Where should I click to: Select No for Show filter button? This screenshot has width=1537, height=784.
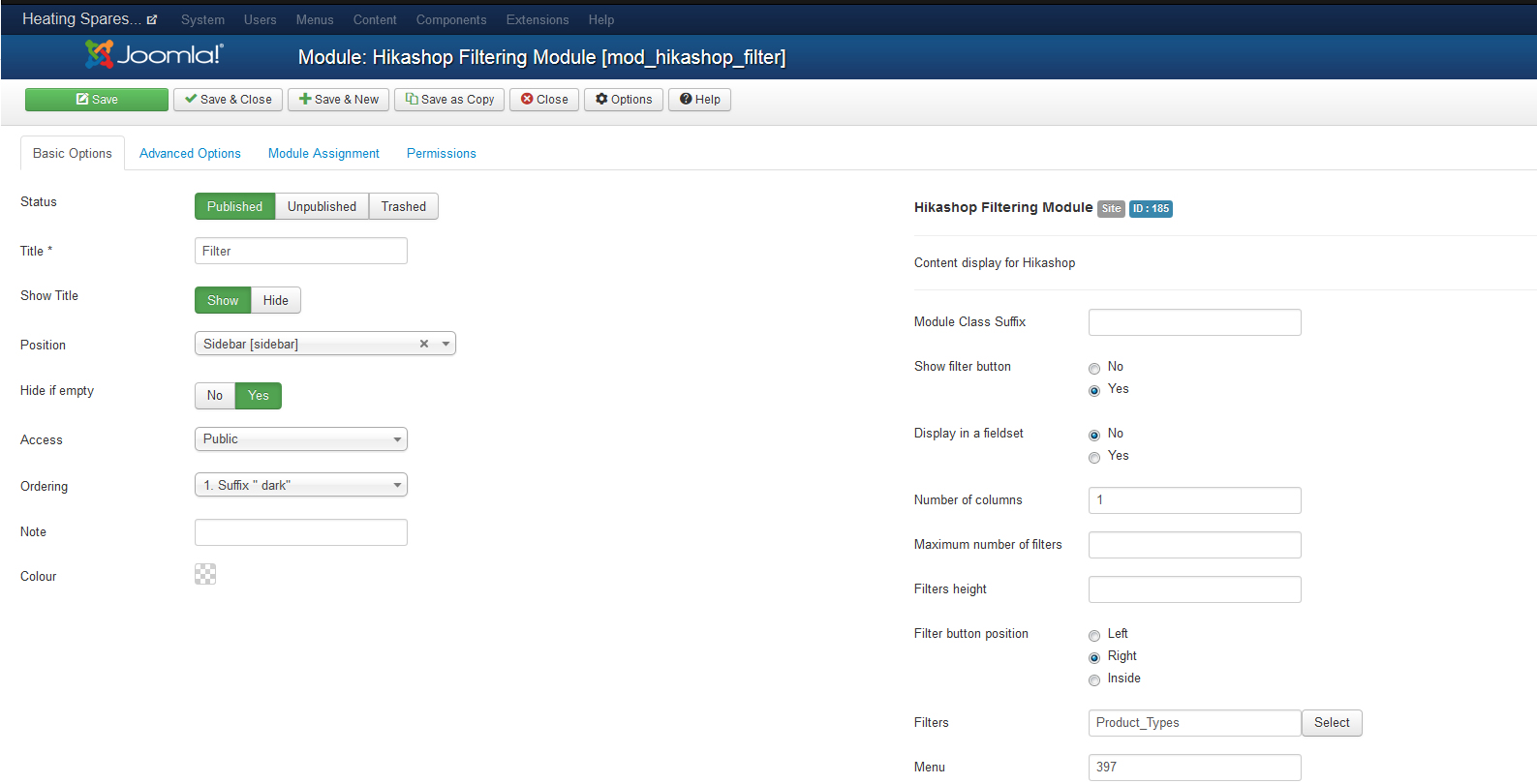coord(1094,368)
